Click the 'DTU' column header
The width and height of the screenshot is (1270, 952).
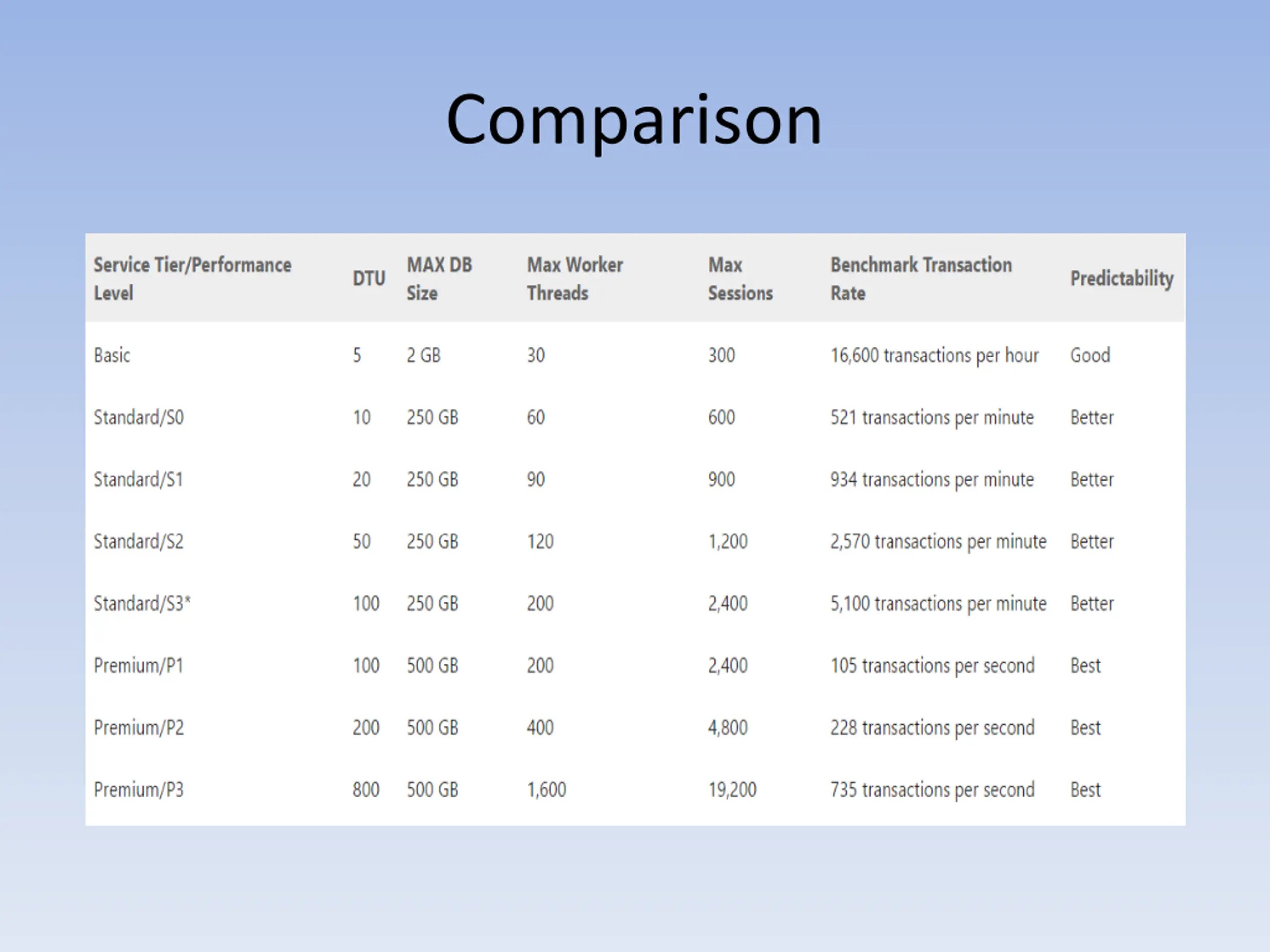pyautogui.click(x=369, y=278)
